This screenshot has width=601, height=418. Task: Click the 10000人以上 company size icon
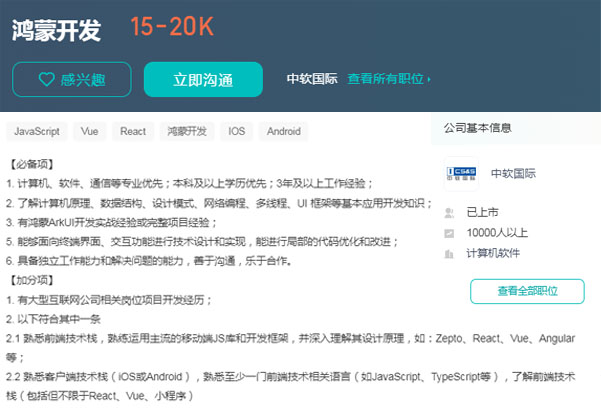coord(449,233)
